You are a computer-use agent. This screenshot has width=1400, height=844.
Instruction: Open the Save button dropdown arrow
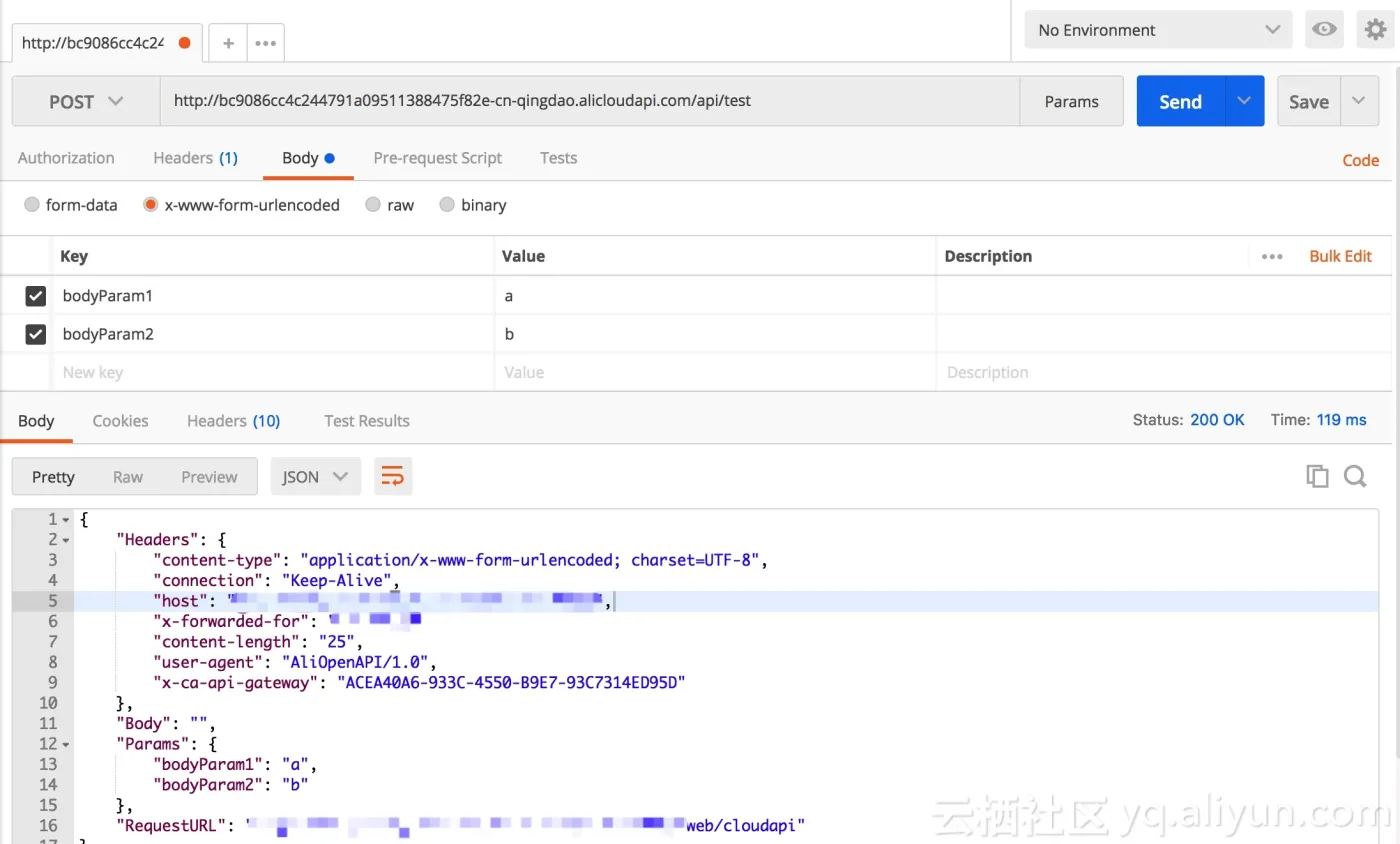point(1358,101)
